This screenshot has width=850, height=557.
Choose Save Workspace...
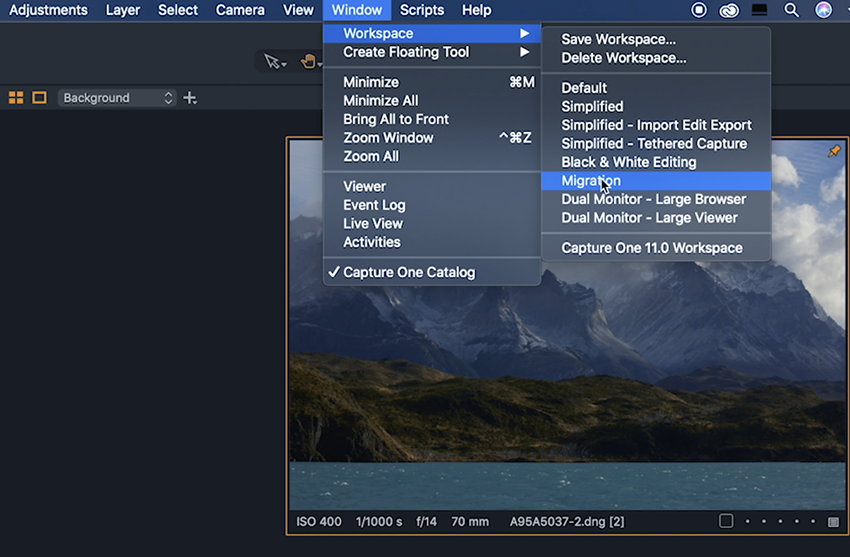pos(656,40)
